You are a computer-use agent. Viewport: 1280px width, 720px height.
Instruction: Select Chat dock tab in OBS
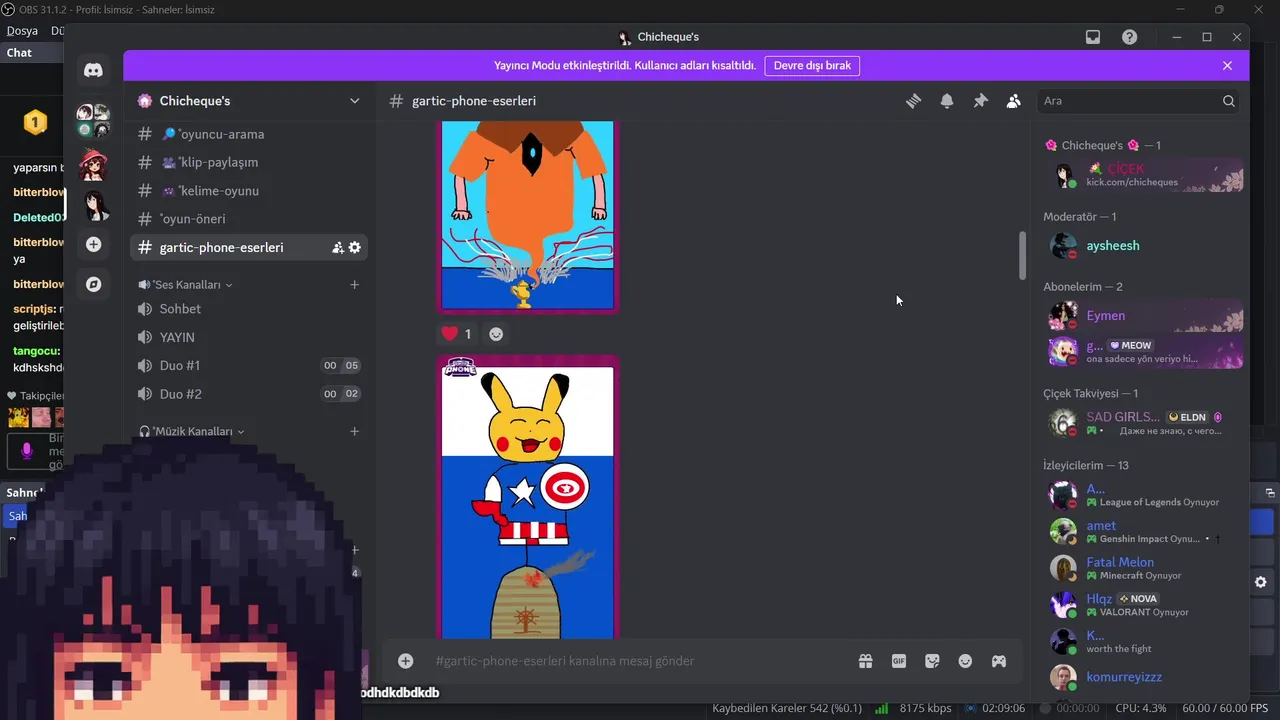click(20, 53)
